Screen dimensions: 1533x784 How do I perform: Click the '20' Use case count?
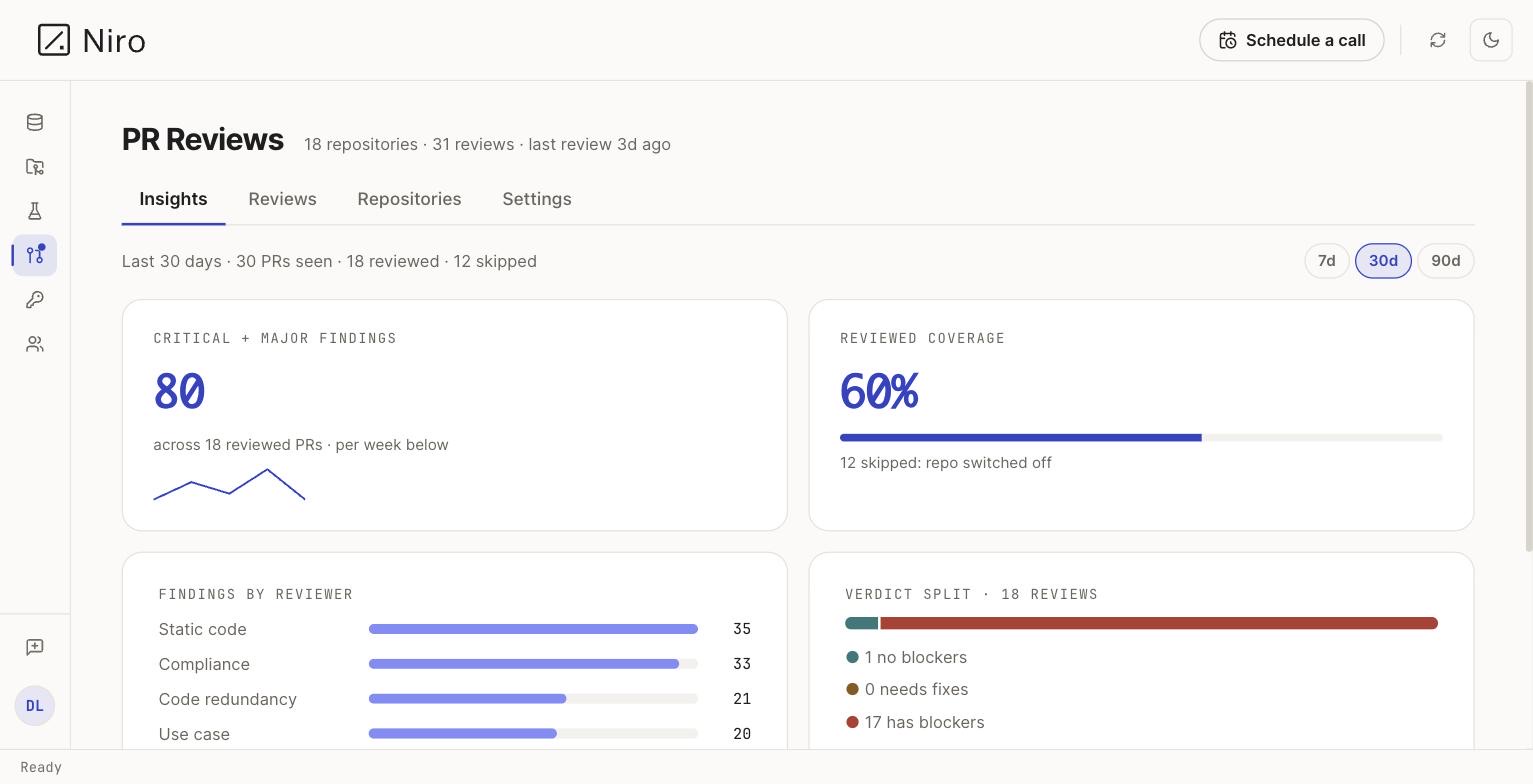pos(742,734)
